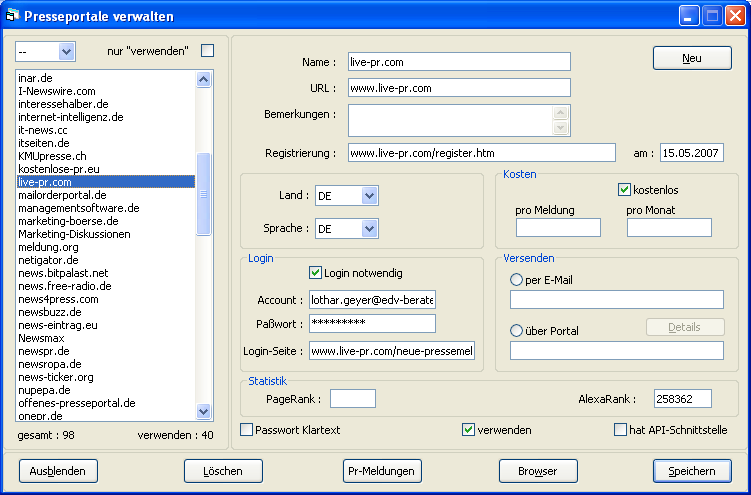751x495 pixels.
Task: Choose über Portal radio option
Action: coord(517,331)
